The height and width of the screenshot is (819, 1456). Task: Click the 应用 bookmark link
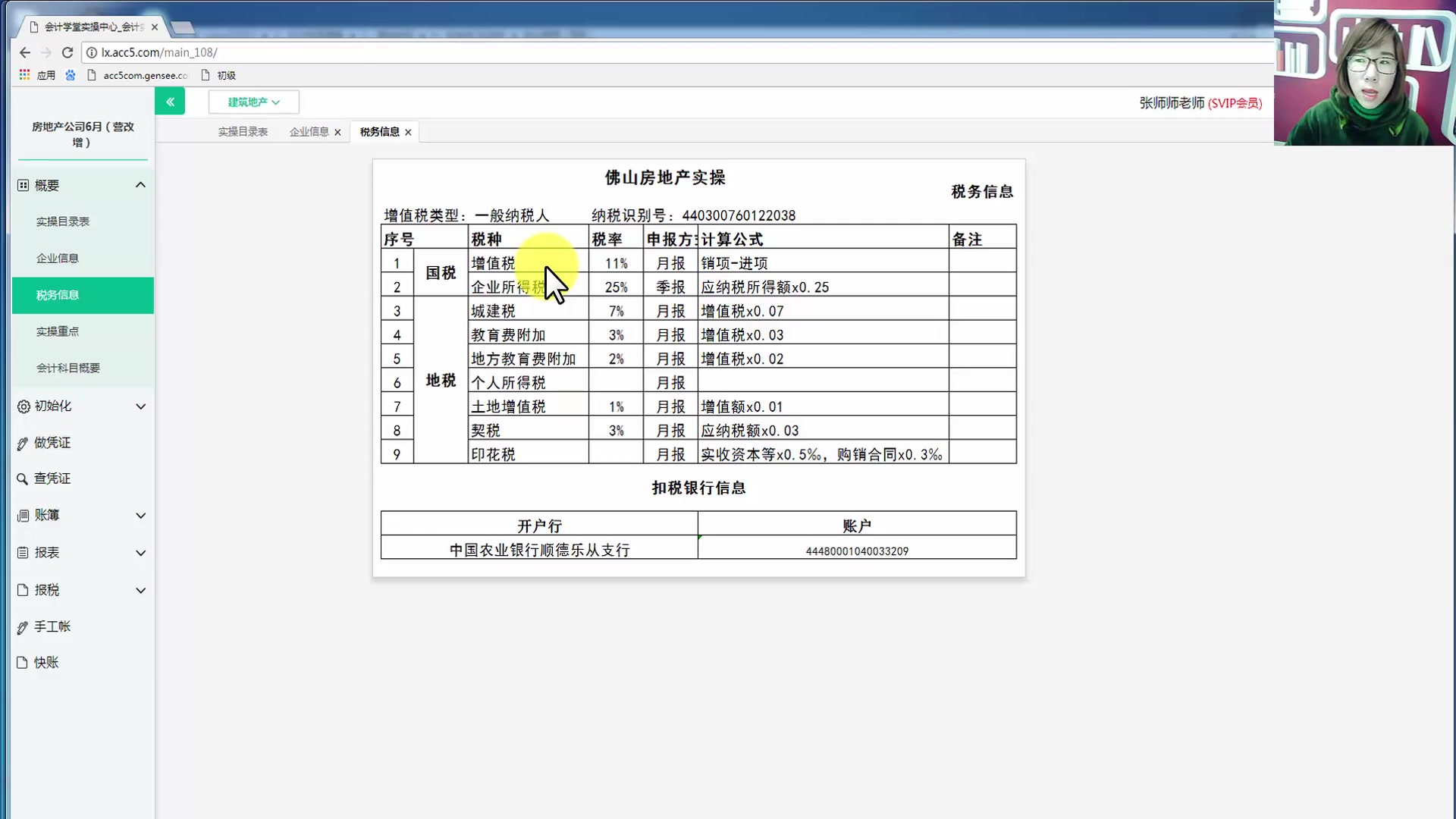click(x=45, y=75)
